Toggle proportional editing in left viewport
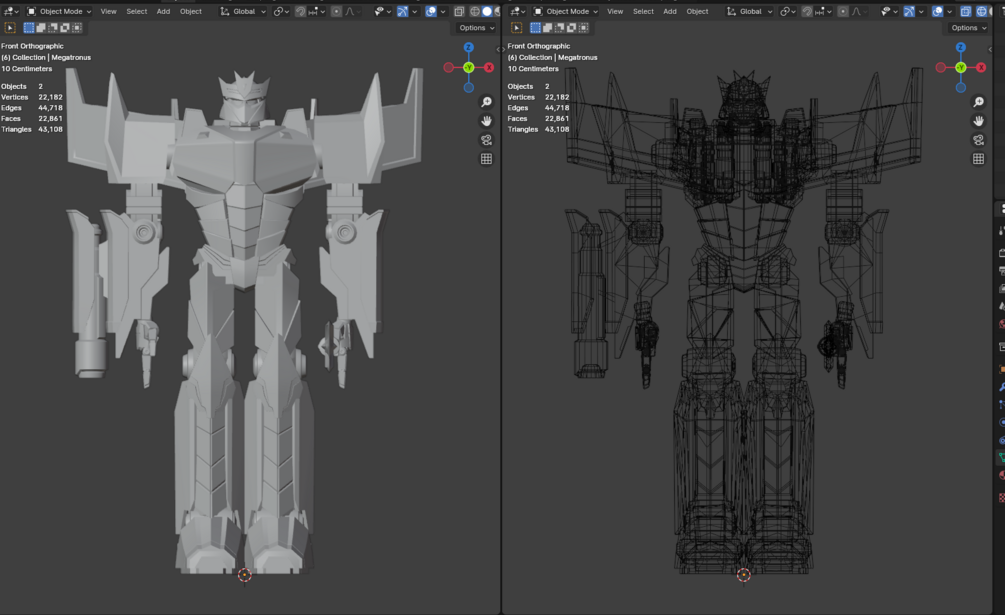 (x=336, y=12)
